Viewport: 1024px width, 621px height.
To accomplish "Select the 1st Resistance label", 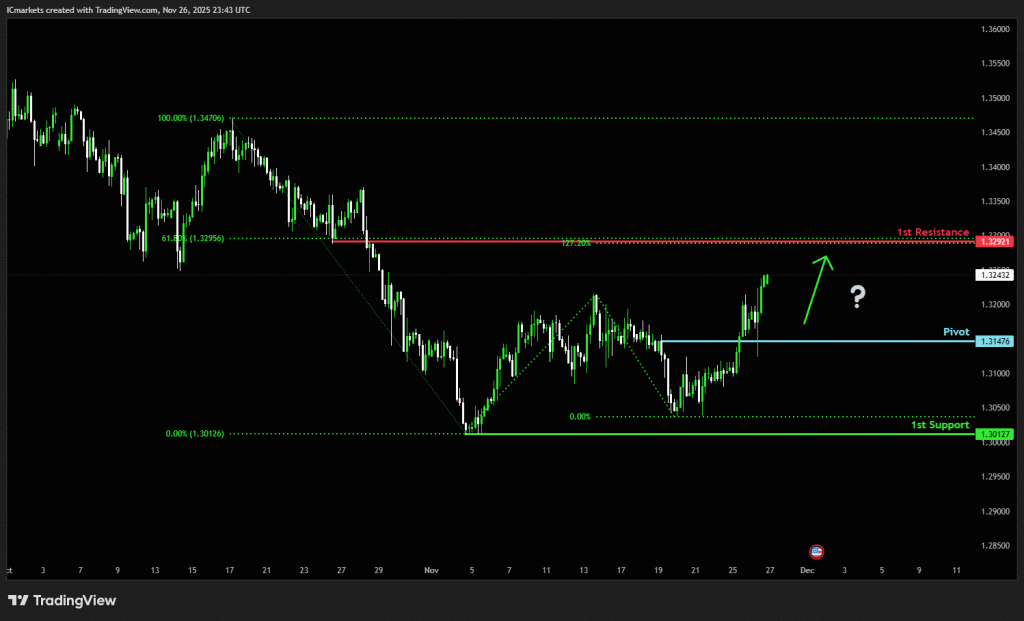I will 932,232.
